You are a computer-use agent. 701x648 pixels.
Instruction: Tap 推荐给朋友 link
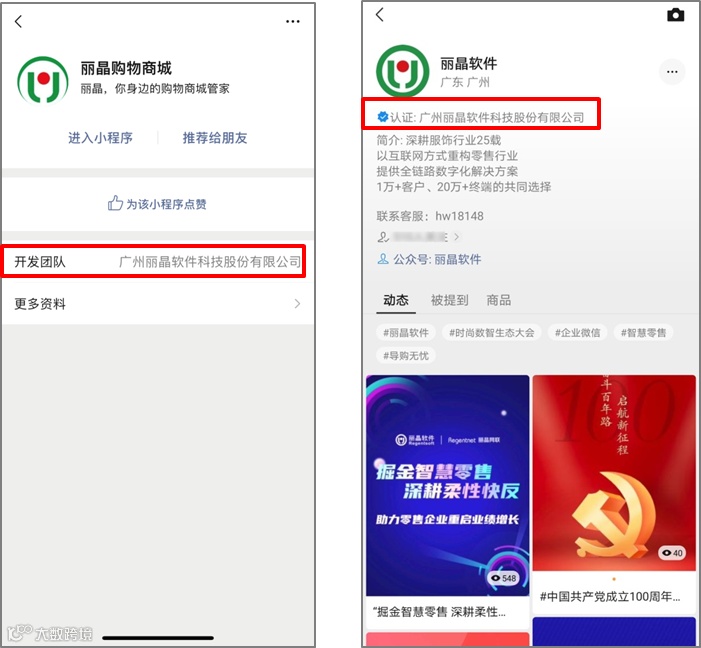[215, 138]
